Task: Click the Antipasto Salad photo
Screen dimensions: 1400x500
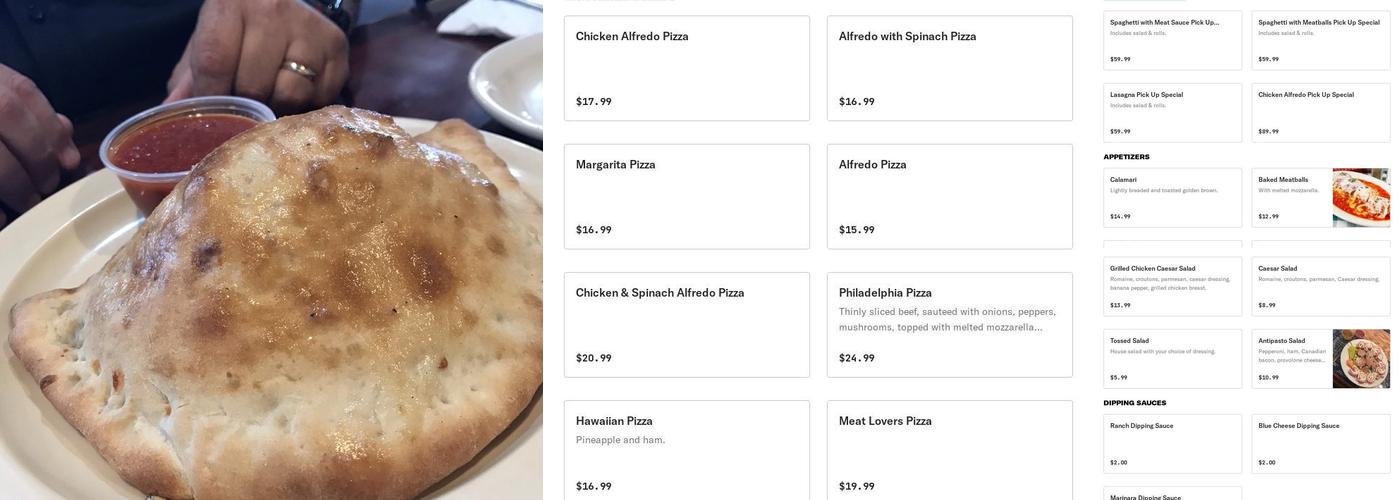Action: (x=1360, y=358)
